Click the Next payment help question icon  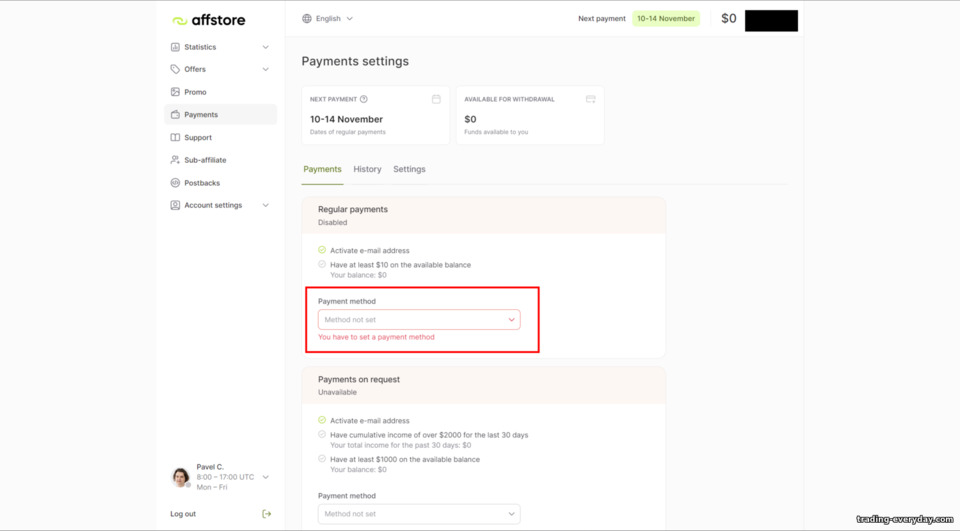(364, 99)
